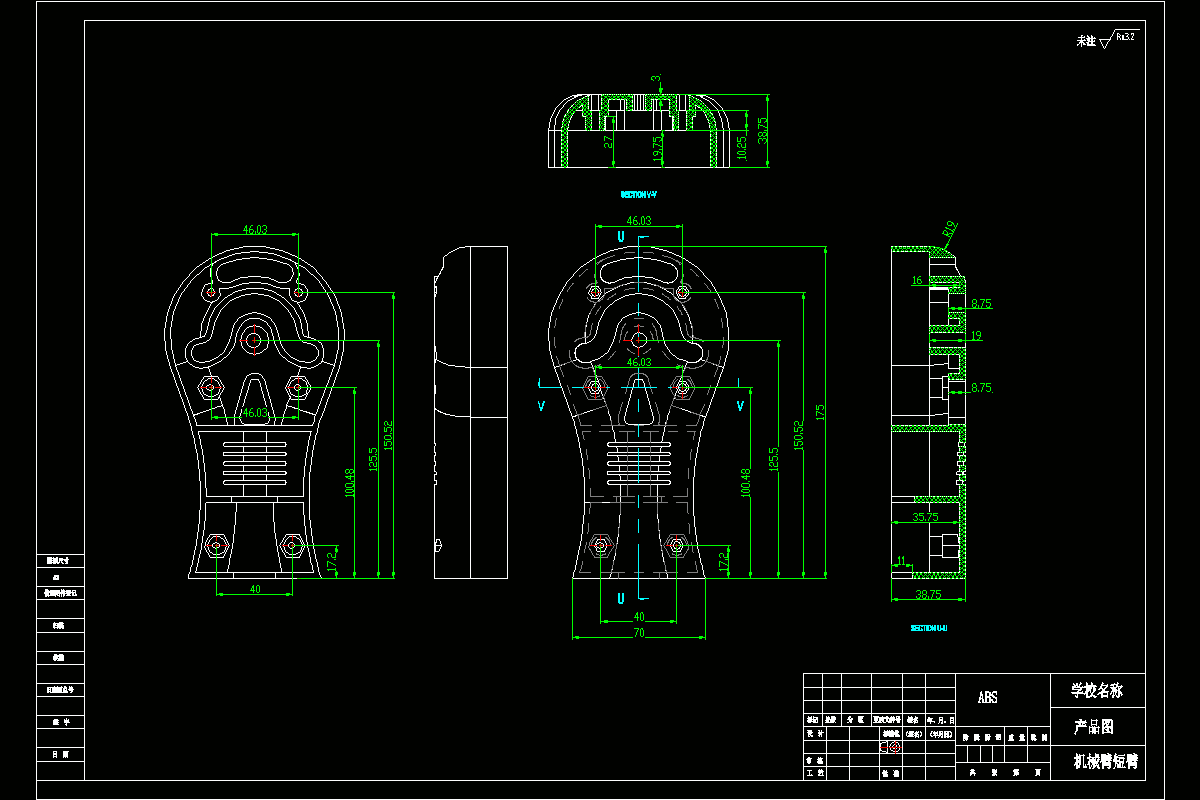Select the 11 dimension text

[x=901, y=559]
